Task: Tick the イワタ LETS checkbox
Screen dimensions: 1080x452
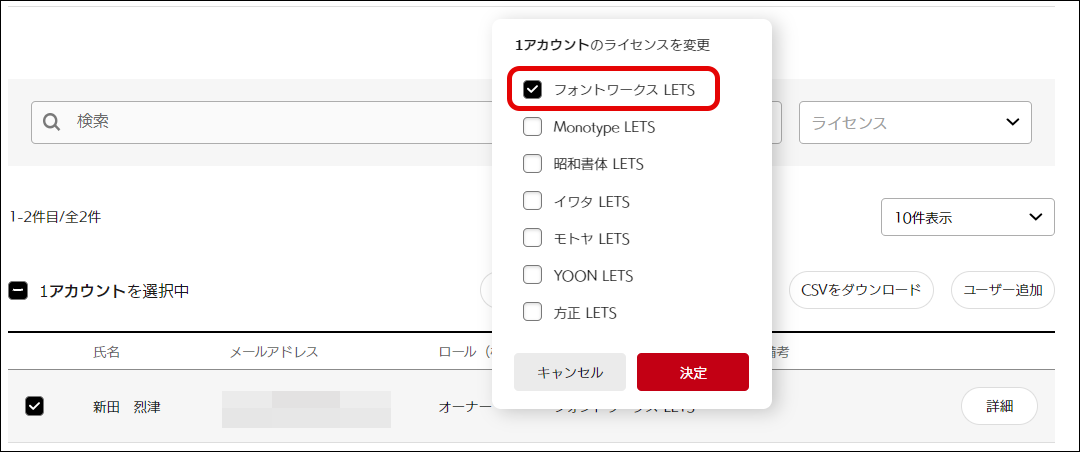Action: click(x=533, y=201)
